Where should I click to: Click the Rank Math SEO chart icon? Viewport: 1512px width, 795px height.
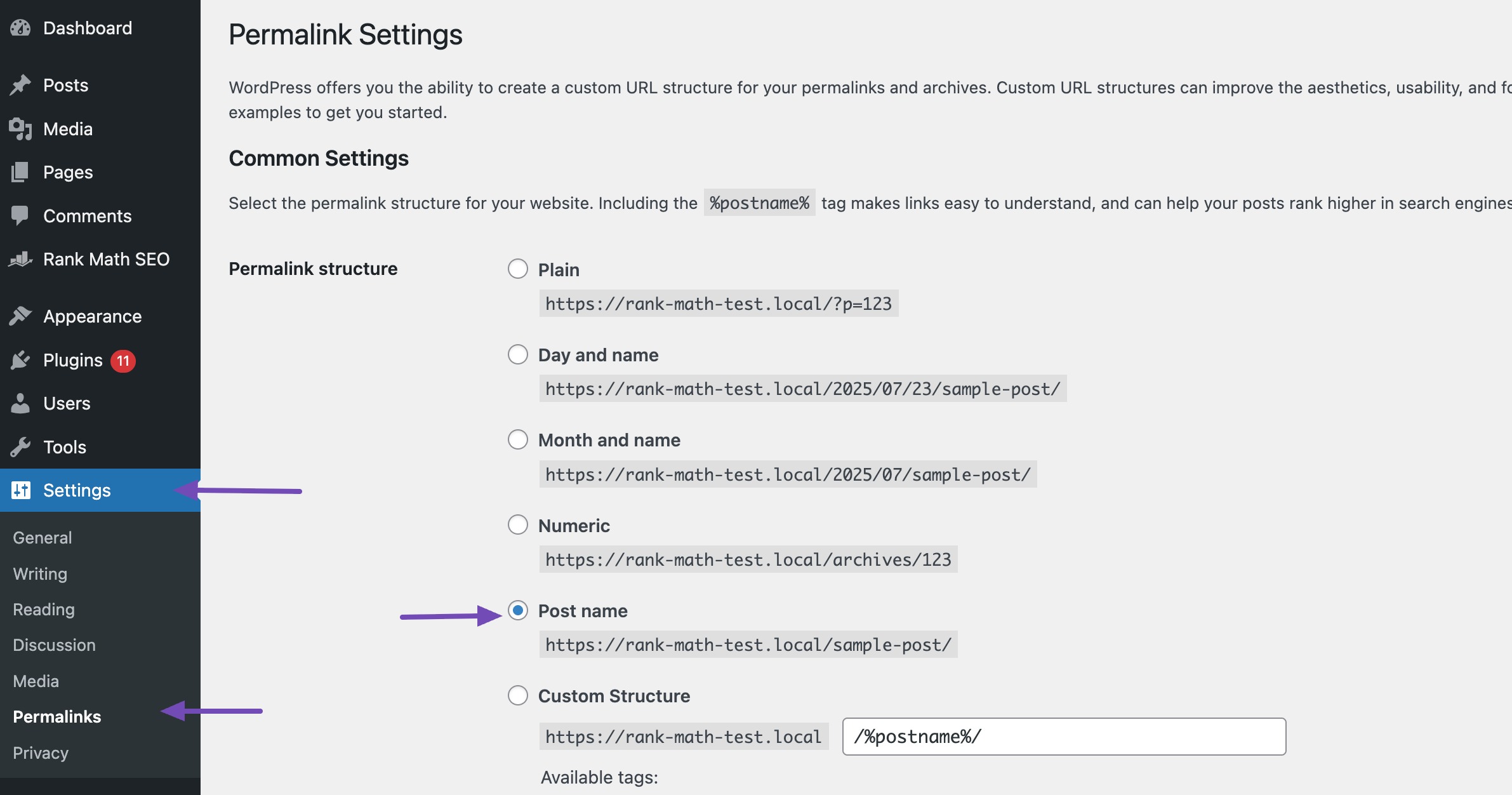tap(20, 259)
